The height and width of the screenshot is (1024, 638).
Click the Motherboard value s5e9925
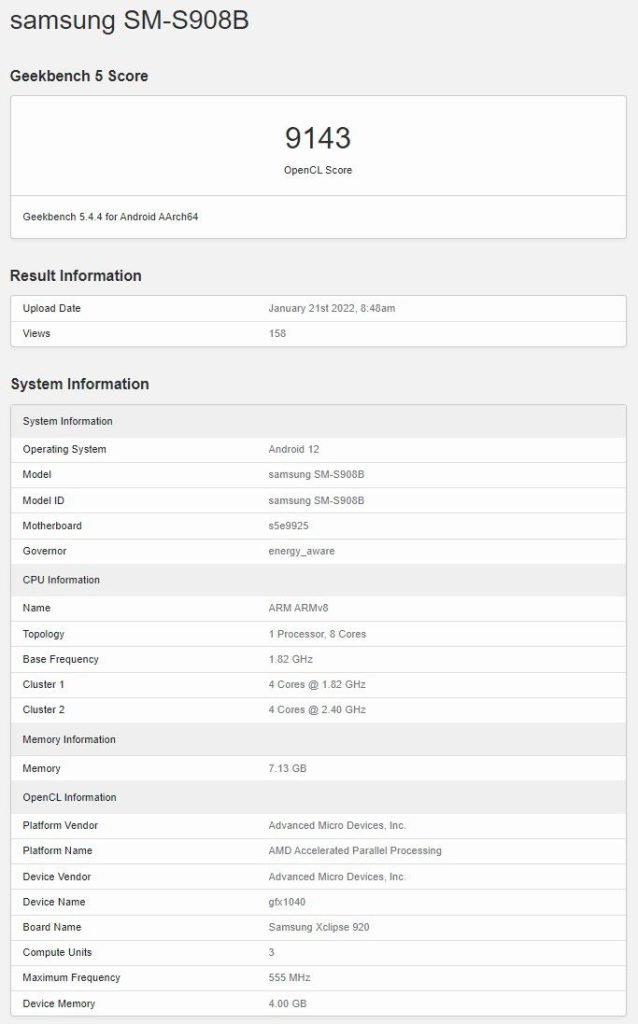point(288,526)
